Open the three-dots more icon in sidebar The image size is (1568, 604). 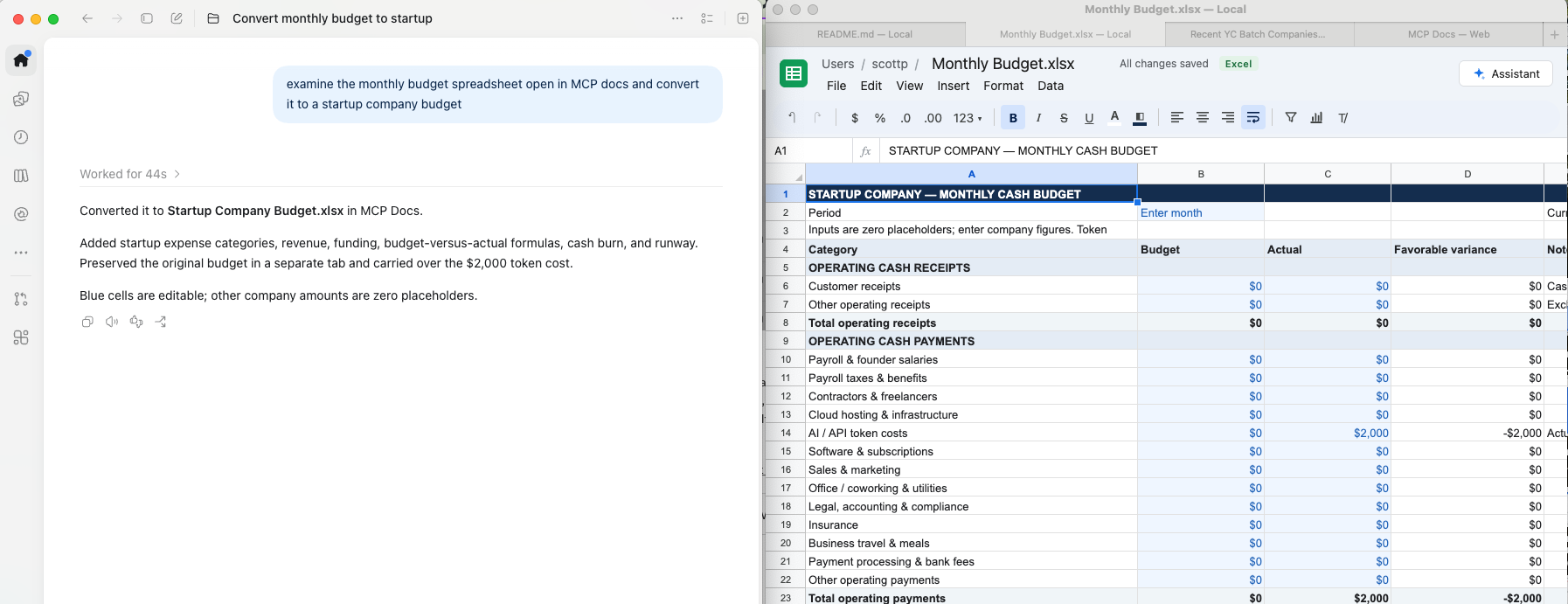(x=21, y=253)
